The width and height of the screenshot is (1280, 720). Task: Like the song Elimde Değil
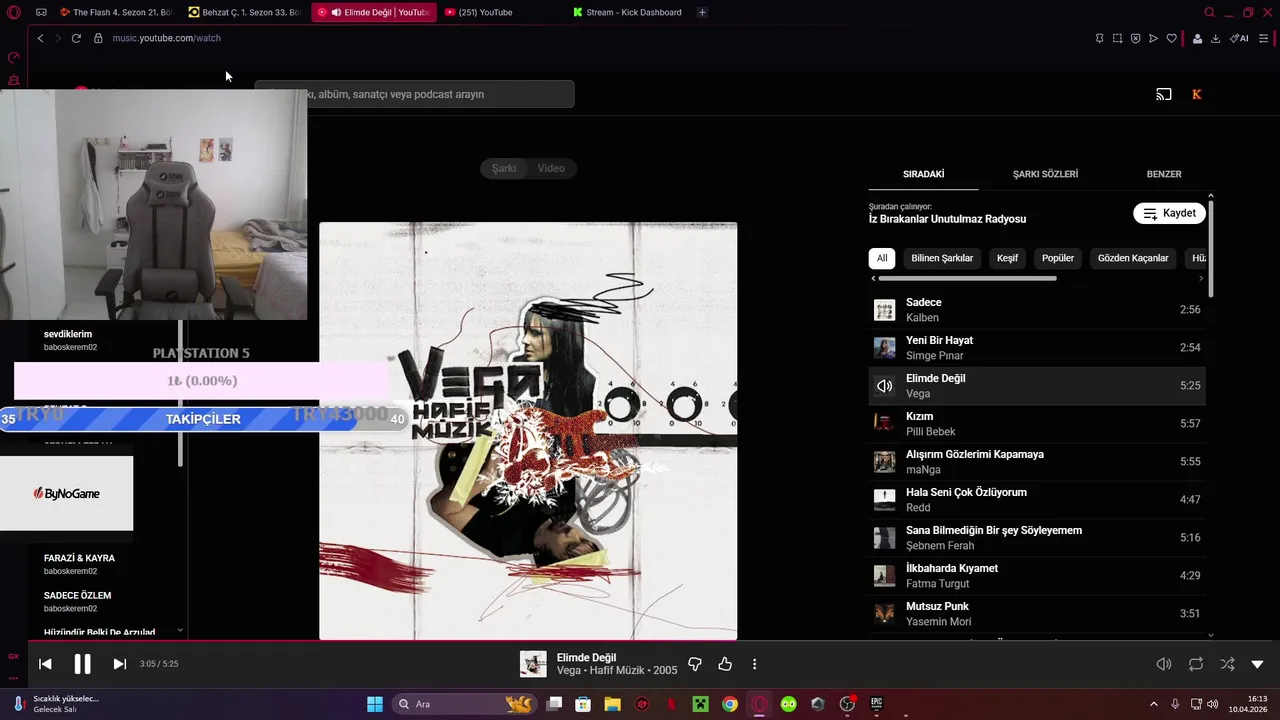[725, 664]
